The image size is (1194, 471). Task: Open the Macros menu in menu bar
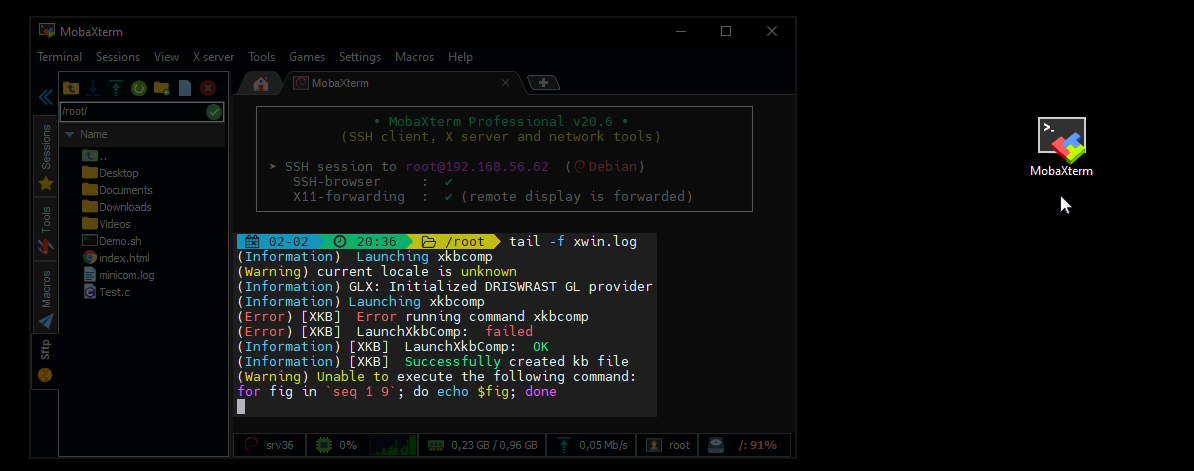click(x=414, y=57)
